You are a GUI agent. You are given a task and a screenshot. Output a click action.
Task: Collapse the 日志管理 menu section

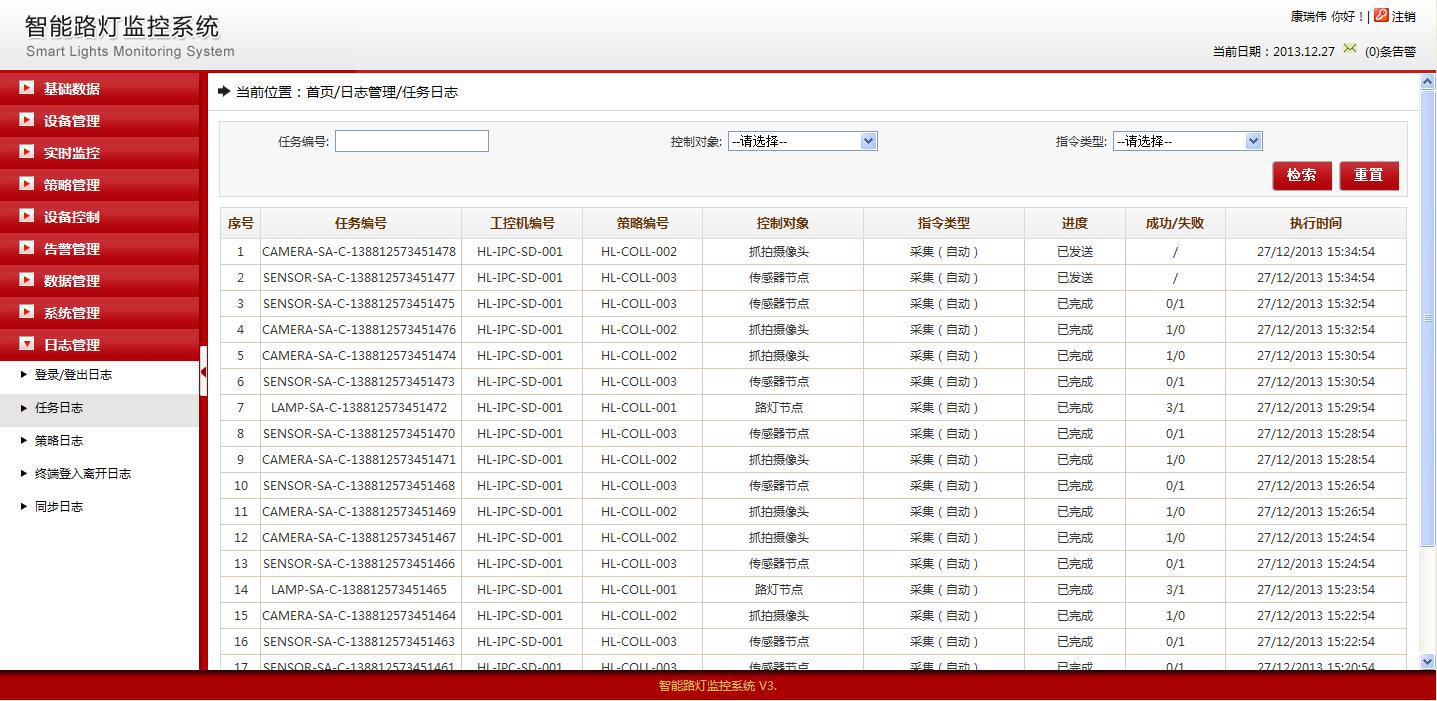click(70, 345)
